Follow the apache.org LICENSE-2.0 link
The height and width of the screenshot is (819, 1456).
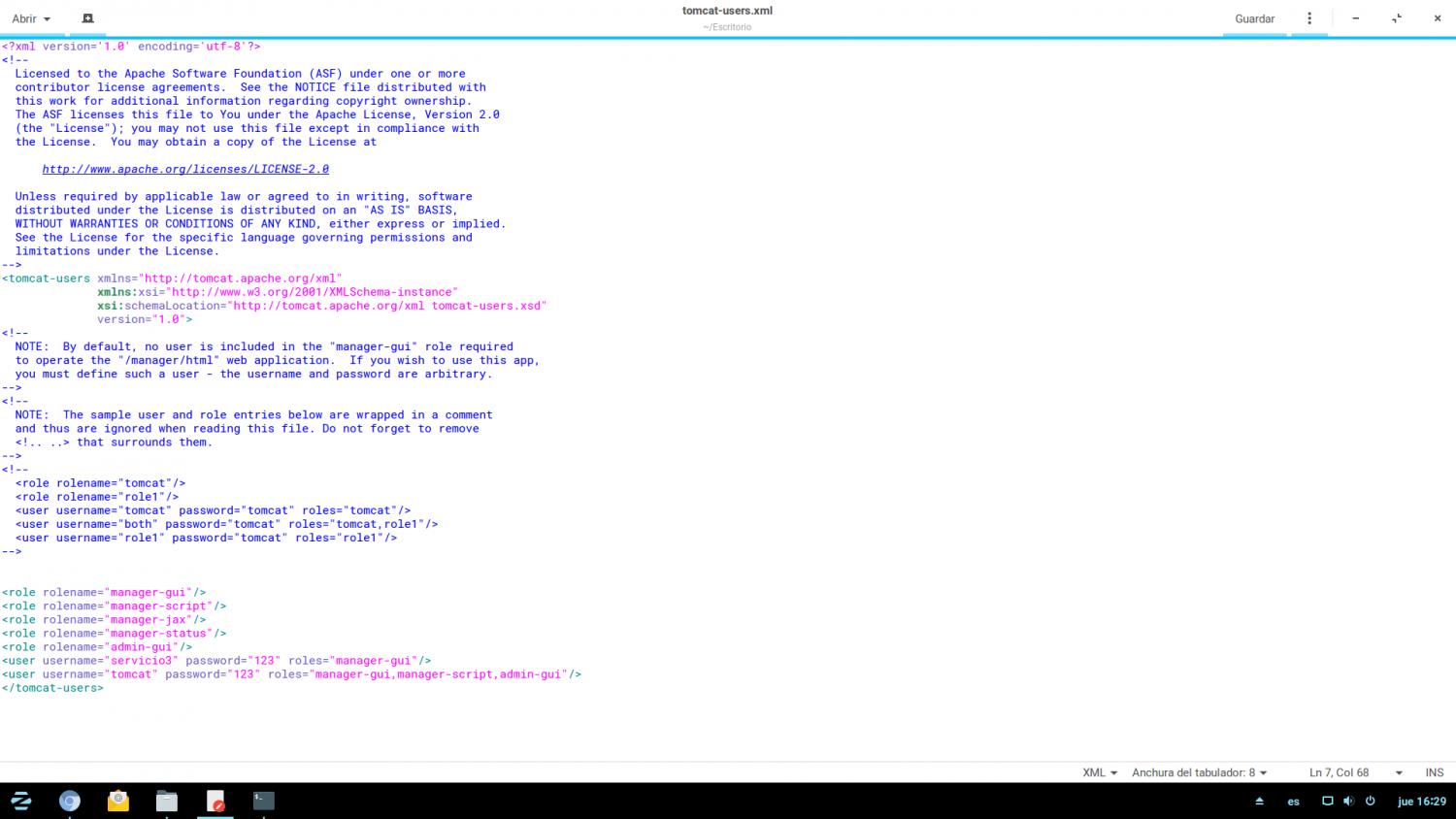click(185, 169)
